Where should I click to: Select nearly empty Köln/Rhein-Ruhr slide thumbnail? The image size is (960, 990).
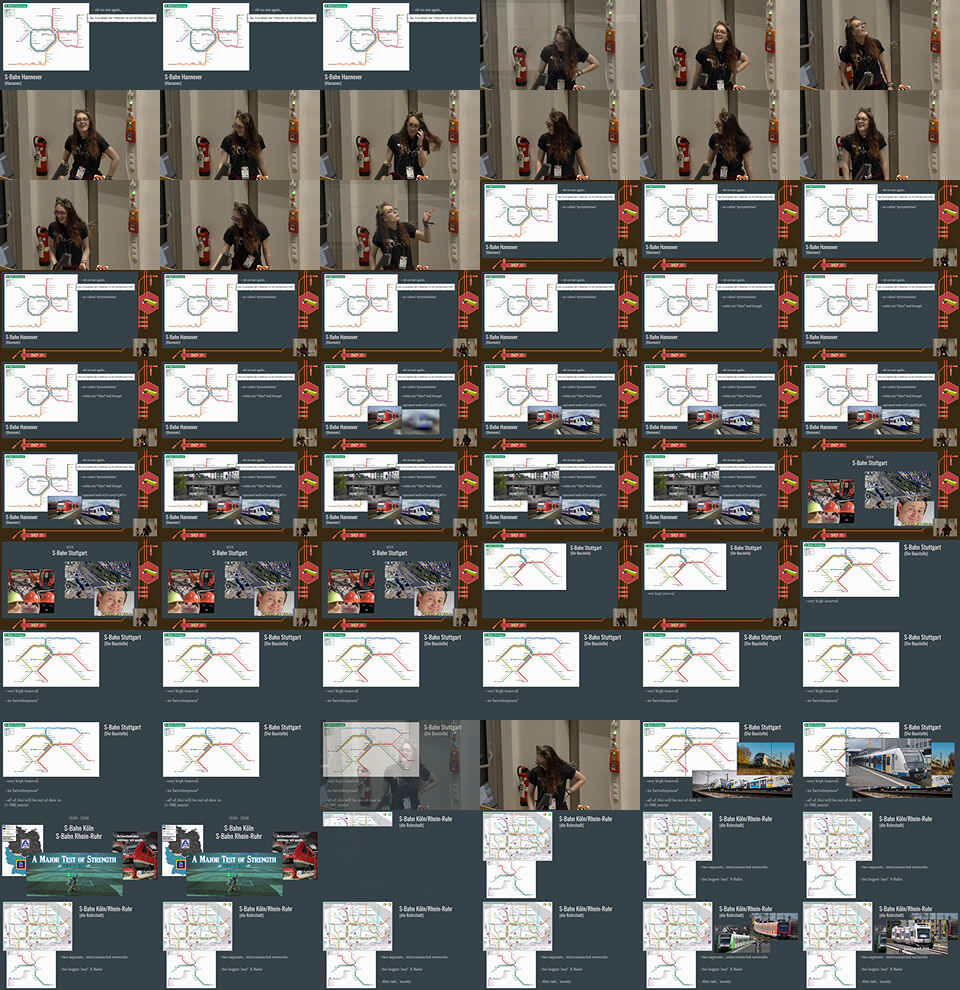coord(400,855)
